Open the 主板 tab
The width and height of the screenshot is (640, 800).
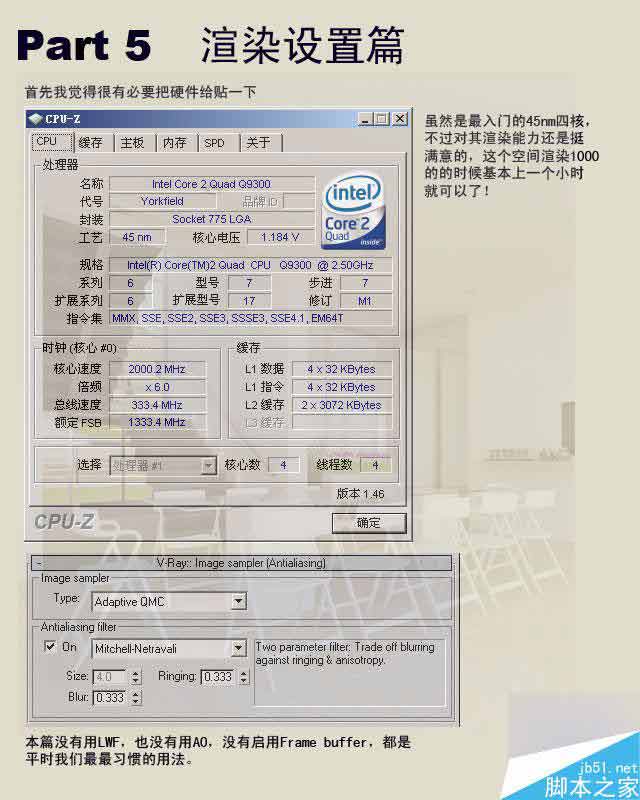point(133,143)
